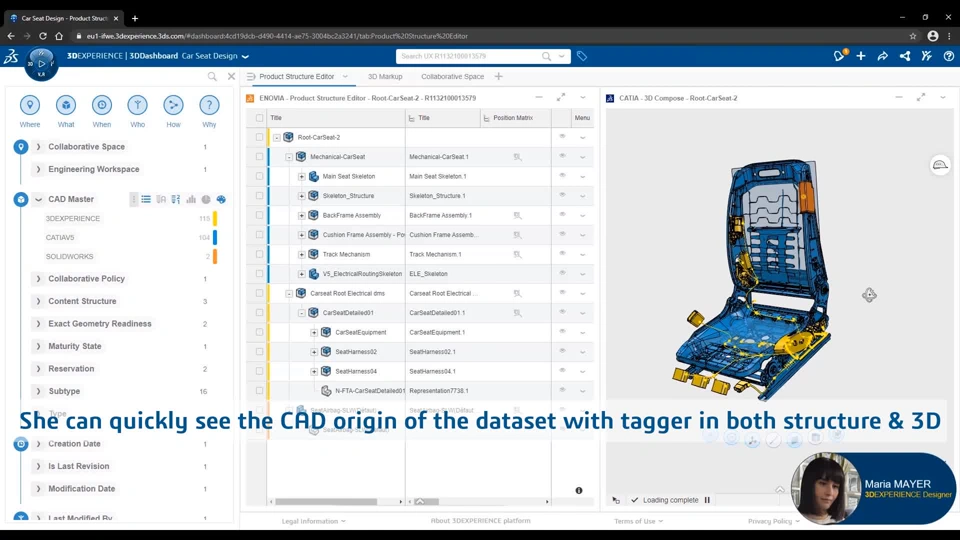
Task: Toggle visibility eye for BackFrame Assembly
Action: coord(562,214)
